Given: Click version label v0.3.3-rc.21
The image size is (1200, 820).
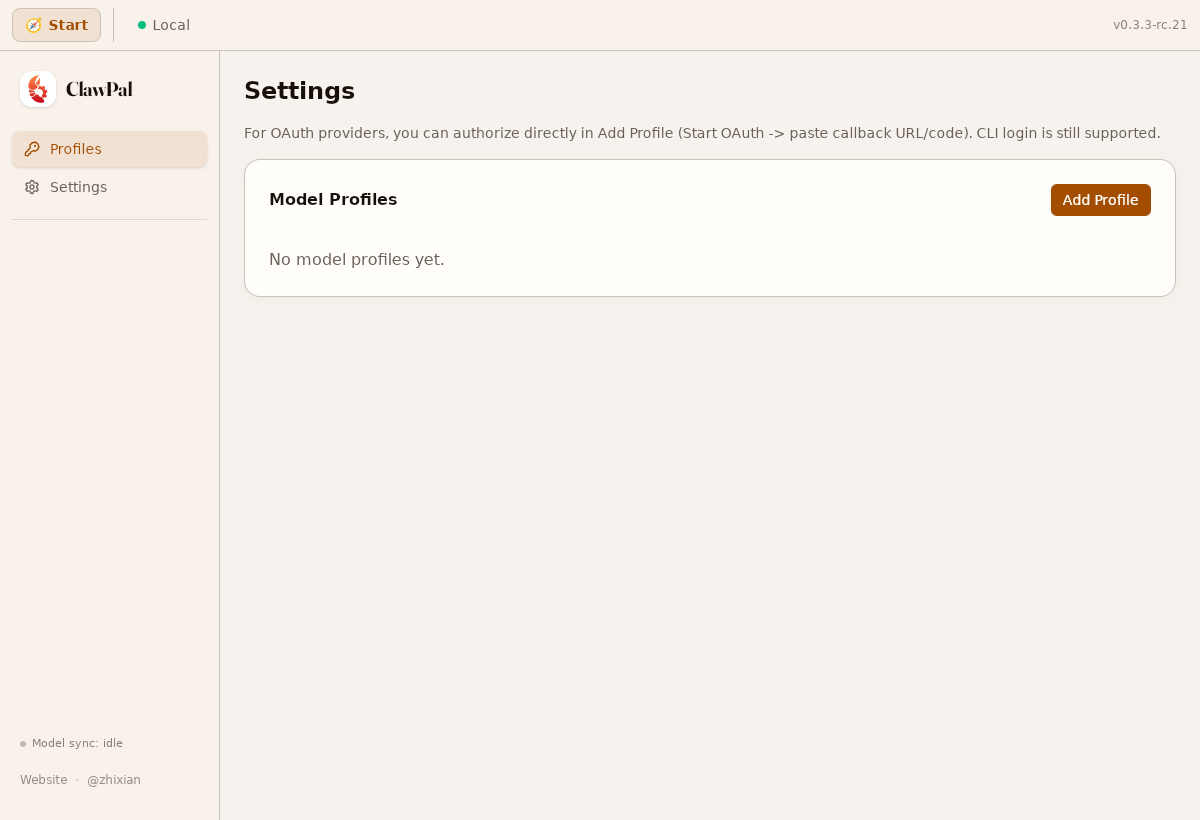Looking at the screenshot, I should (x=1150, y=25).
